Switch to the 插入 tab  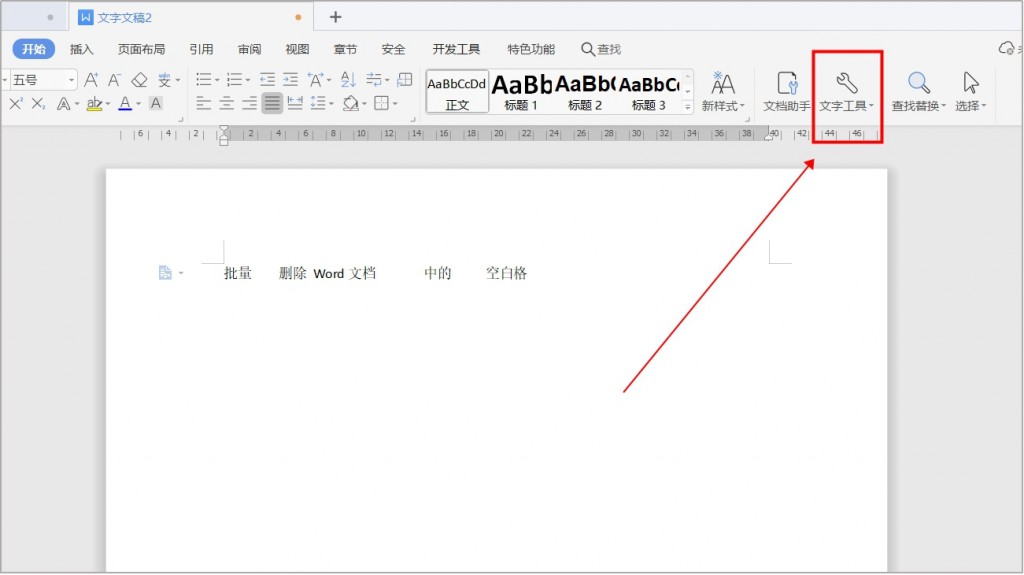[82, 49]
